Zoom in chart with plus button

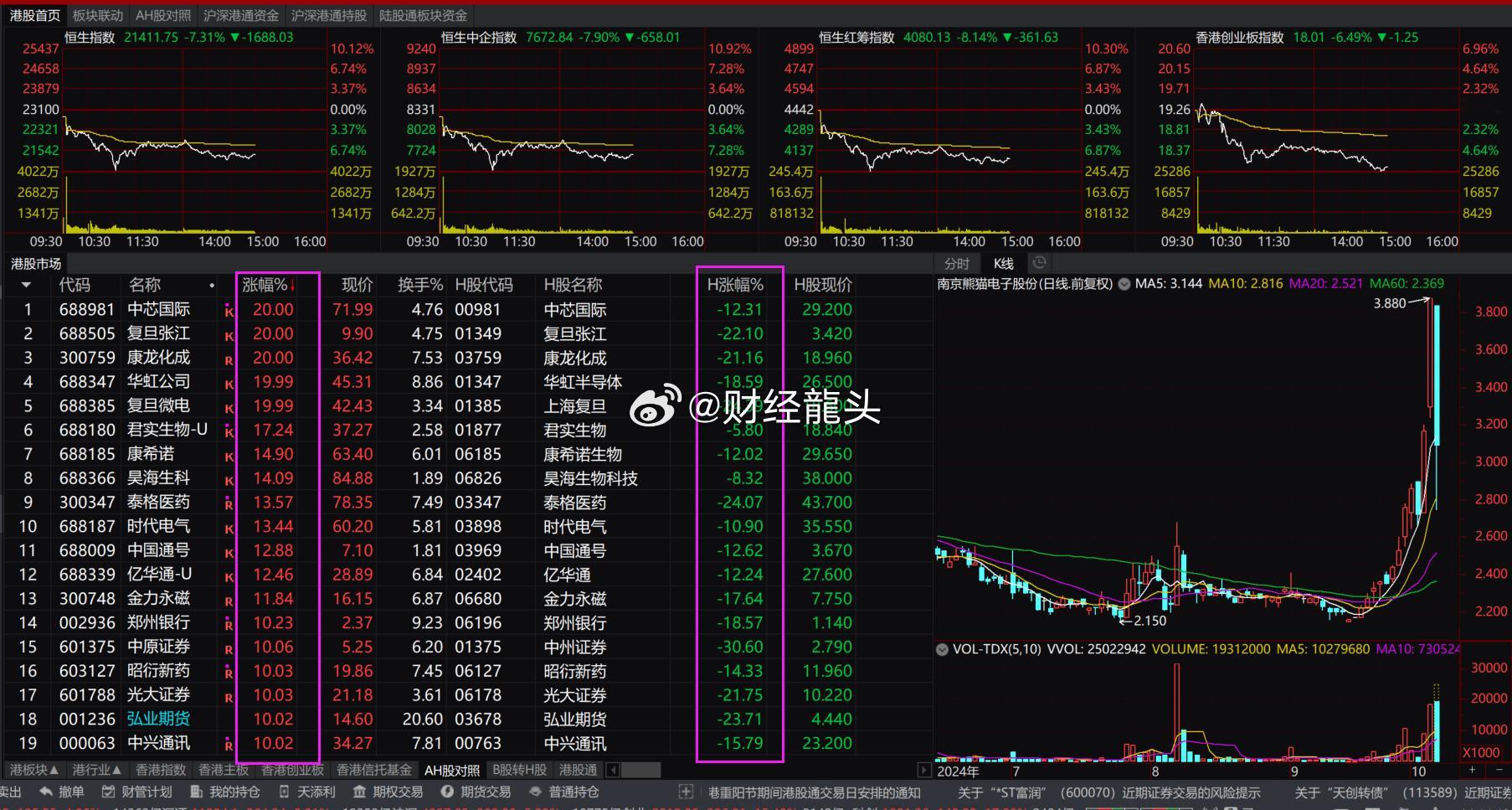click(1472, 770)
